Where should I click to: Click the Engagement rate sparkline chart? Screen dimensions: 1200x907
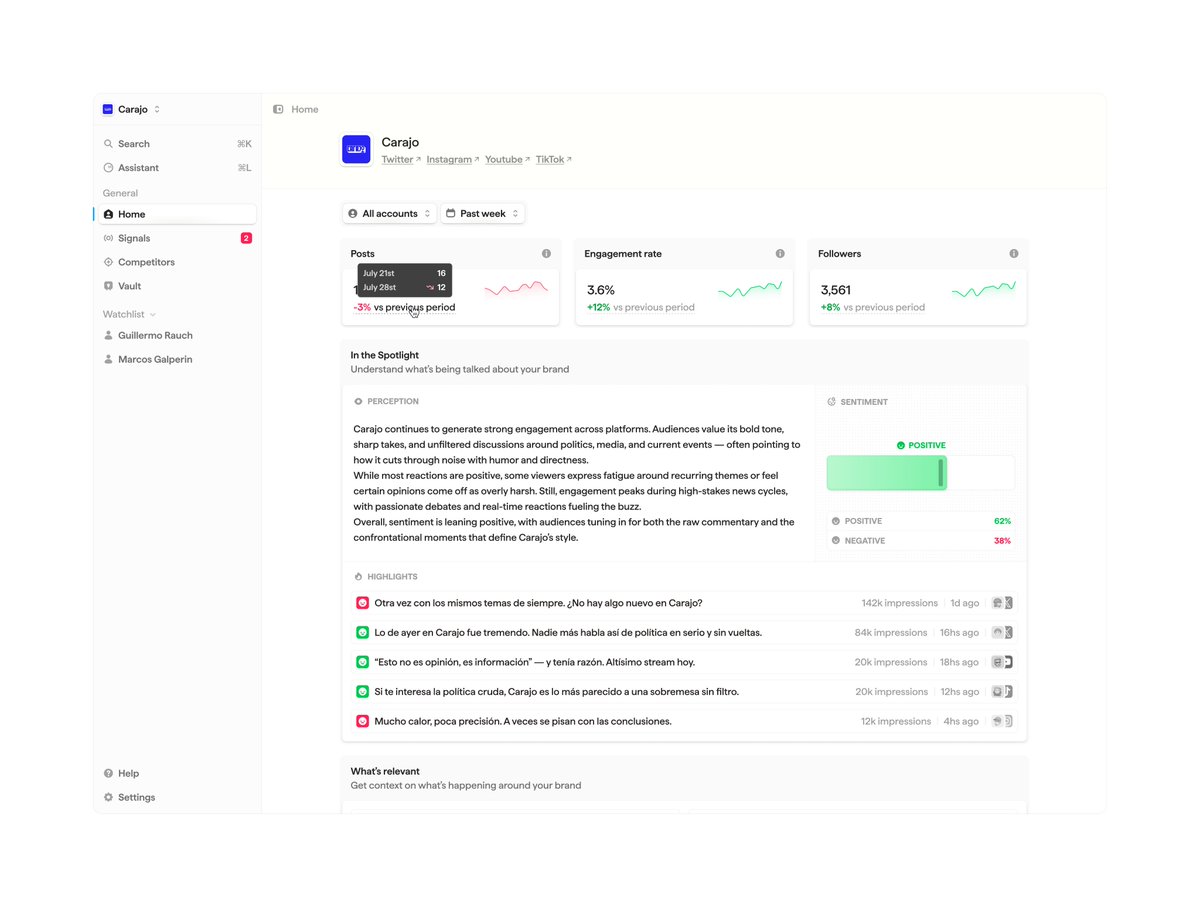pyautogui.click(x=750, y=290)
